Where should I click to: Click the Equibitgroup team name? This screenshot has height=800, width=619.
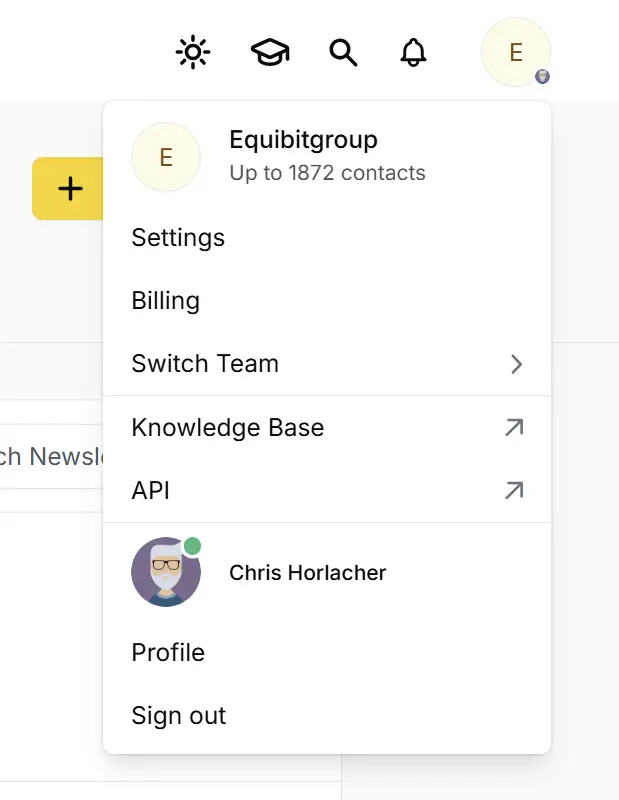point(303,140)
